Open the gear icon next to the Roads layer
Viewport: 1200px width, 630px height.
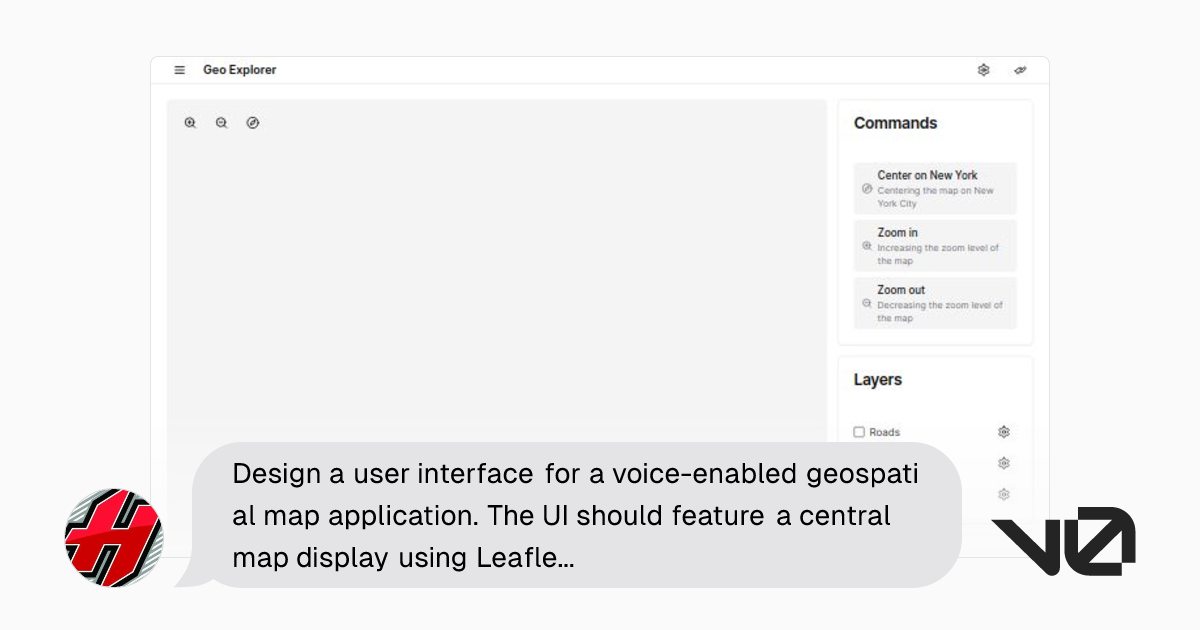[x=1003, y=431]
